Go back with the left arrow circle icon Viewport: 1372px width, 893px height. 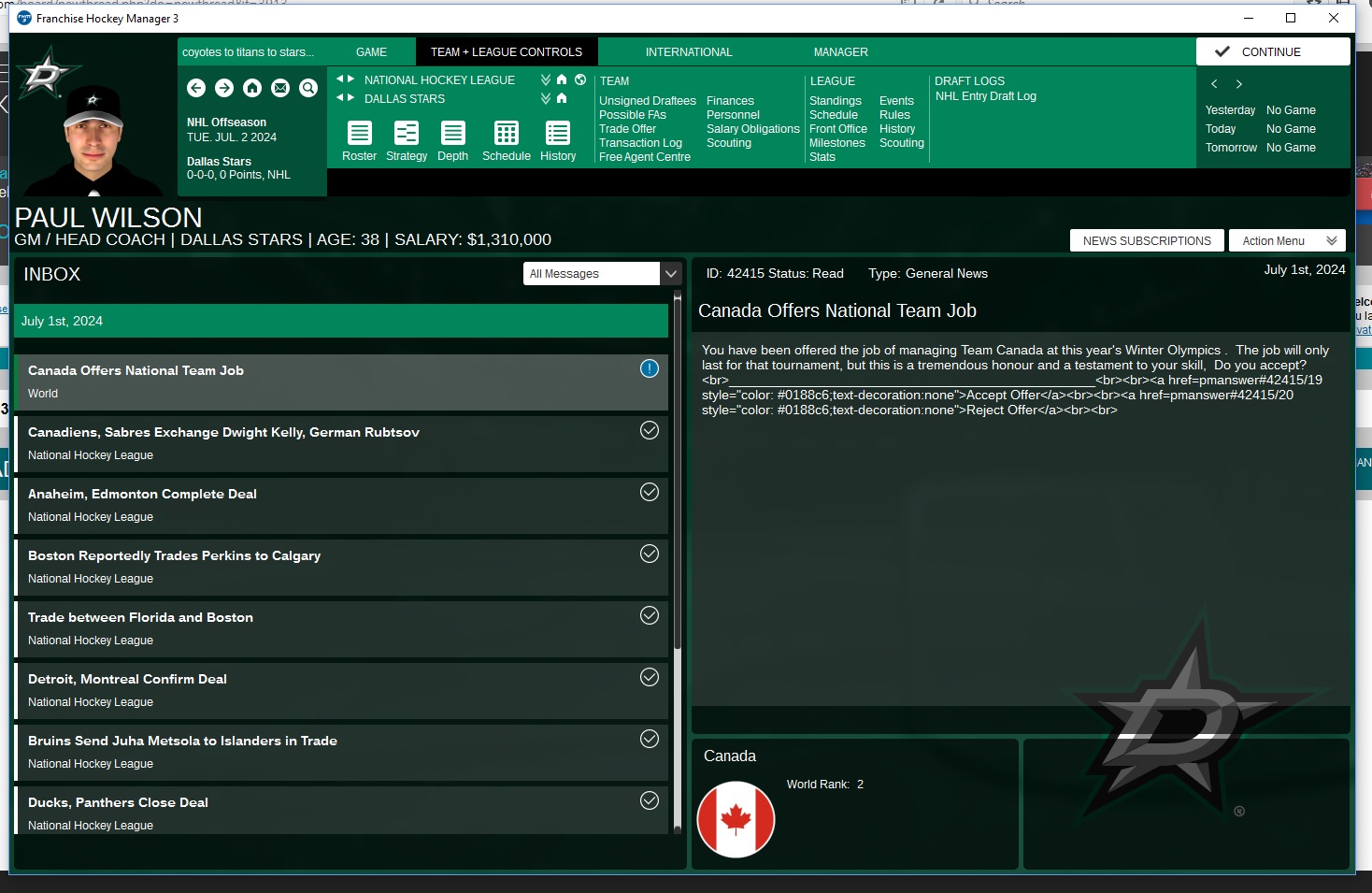(x=196, y=88)
